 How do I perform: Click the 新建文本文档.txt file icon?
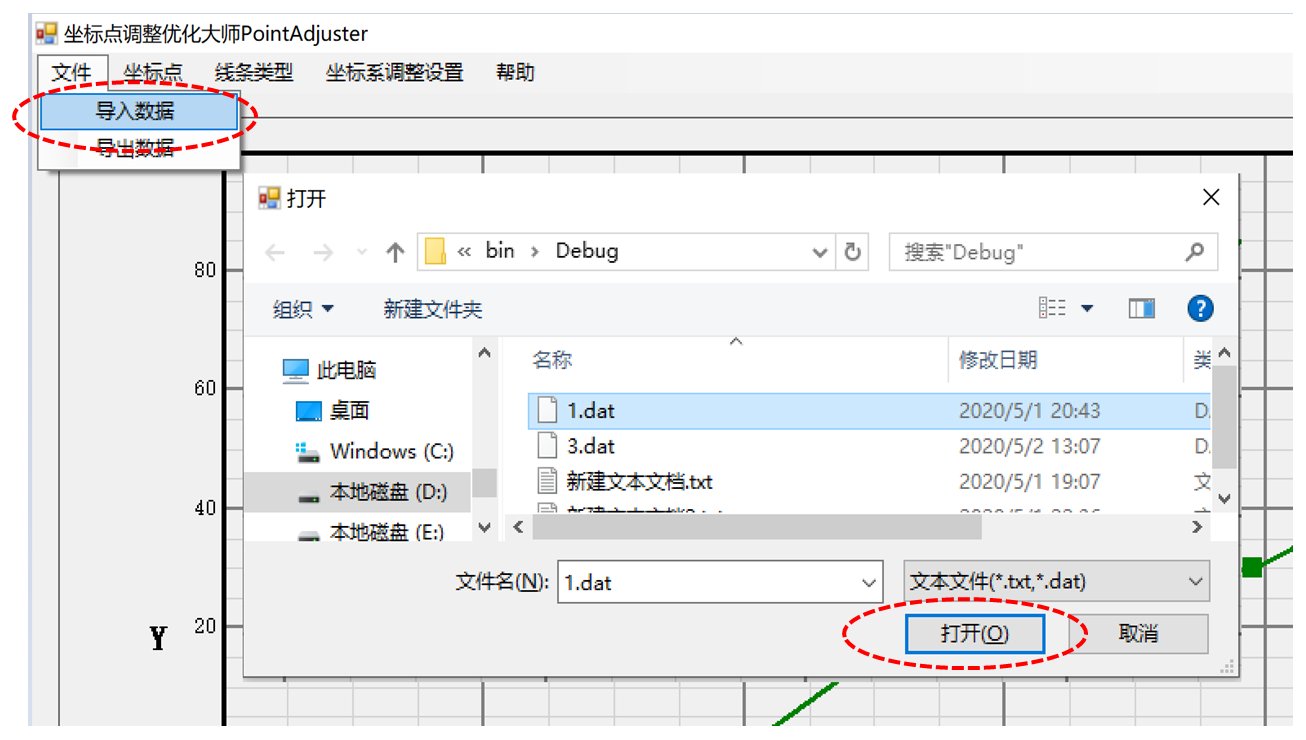coord(547,481)
